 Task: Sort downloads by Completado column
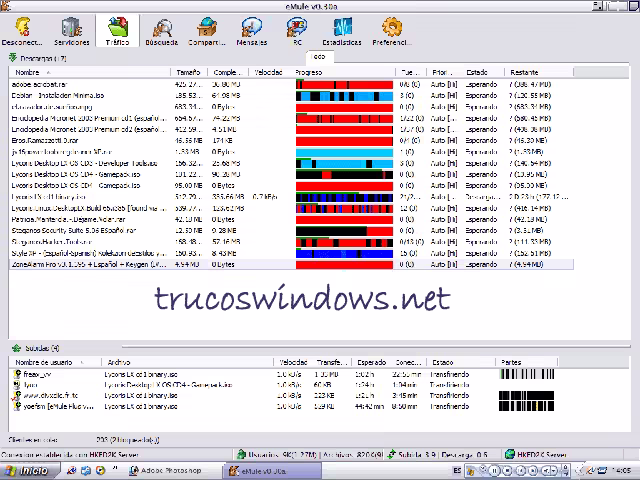[228, 72]
